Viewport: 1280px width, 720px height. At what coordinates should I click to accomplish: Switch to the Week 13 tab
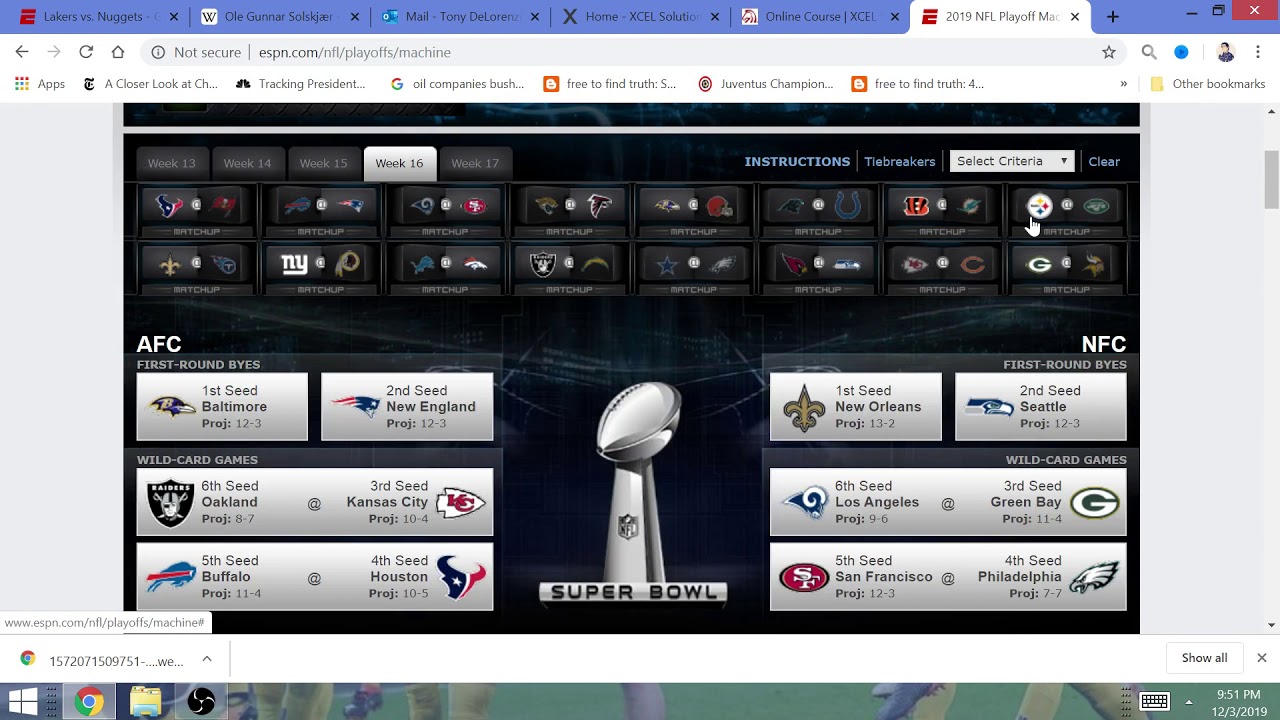click(x=171, y=163)
